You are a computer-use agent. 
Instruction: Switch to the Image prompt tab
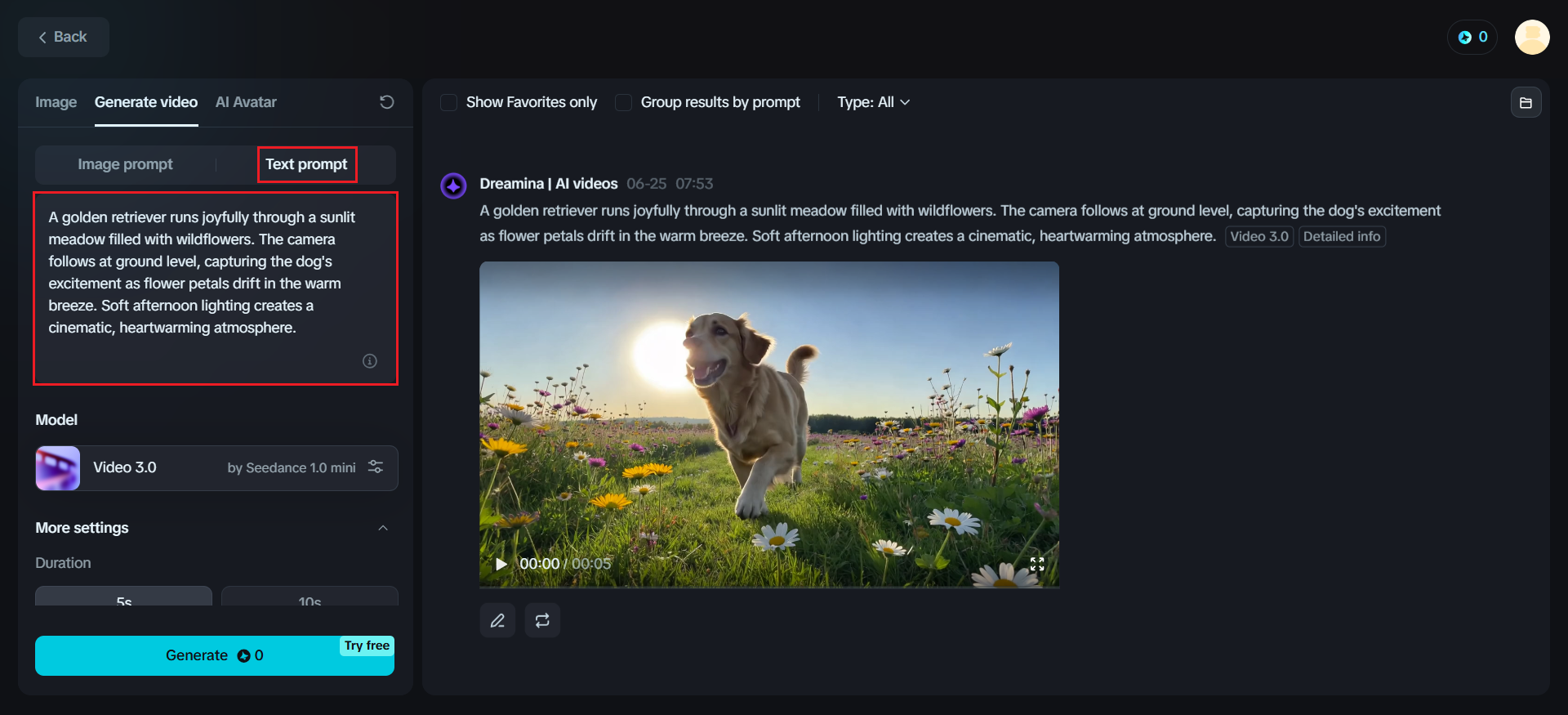coord(125,164)
